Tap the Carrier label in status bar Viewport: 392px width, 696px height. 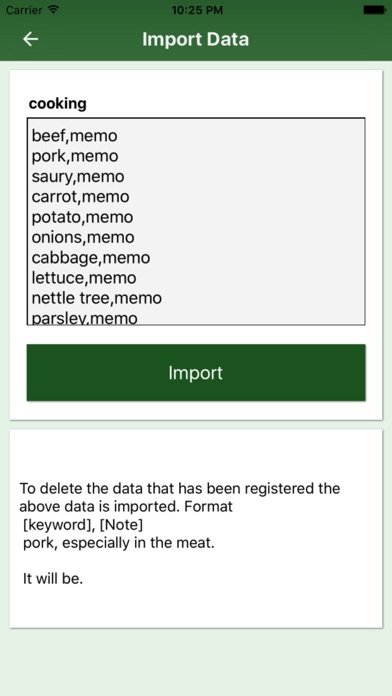coord(24,10)
